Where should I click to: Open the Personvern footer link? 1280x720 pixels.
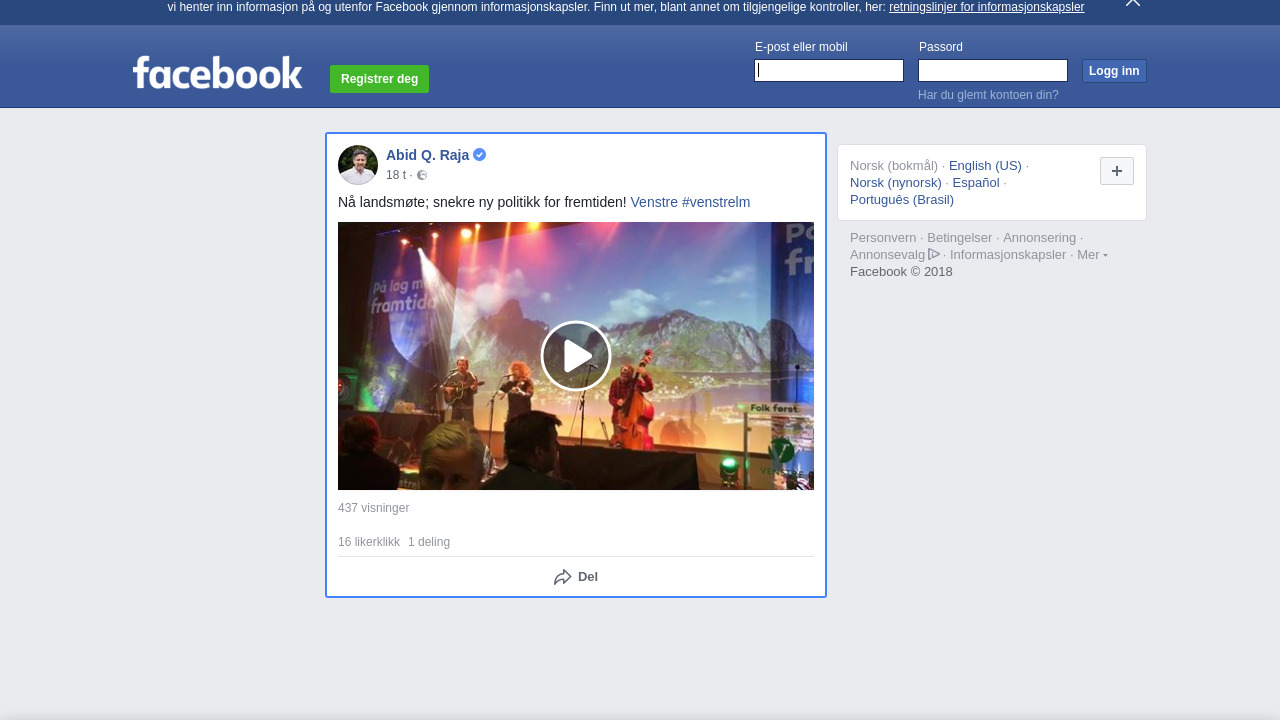coord(883,238)
